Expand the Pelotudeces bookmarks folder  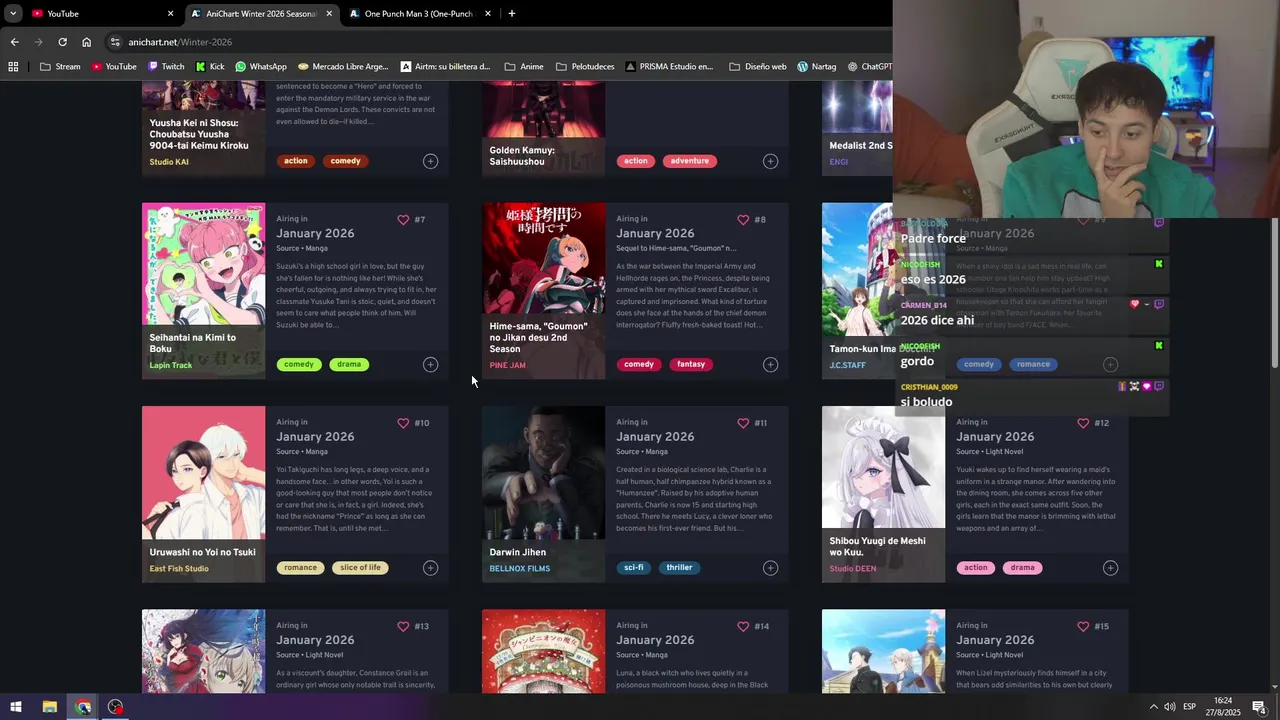coord(585,67)
